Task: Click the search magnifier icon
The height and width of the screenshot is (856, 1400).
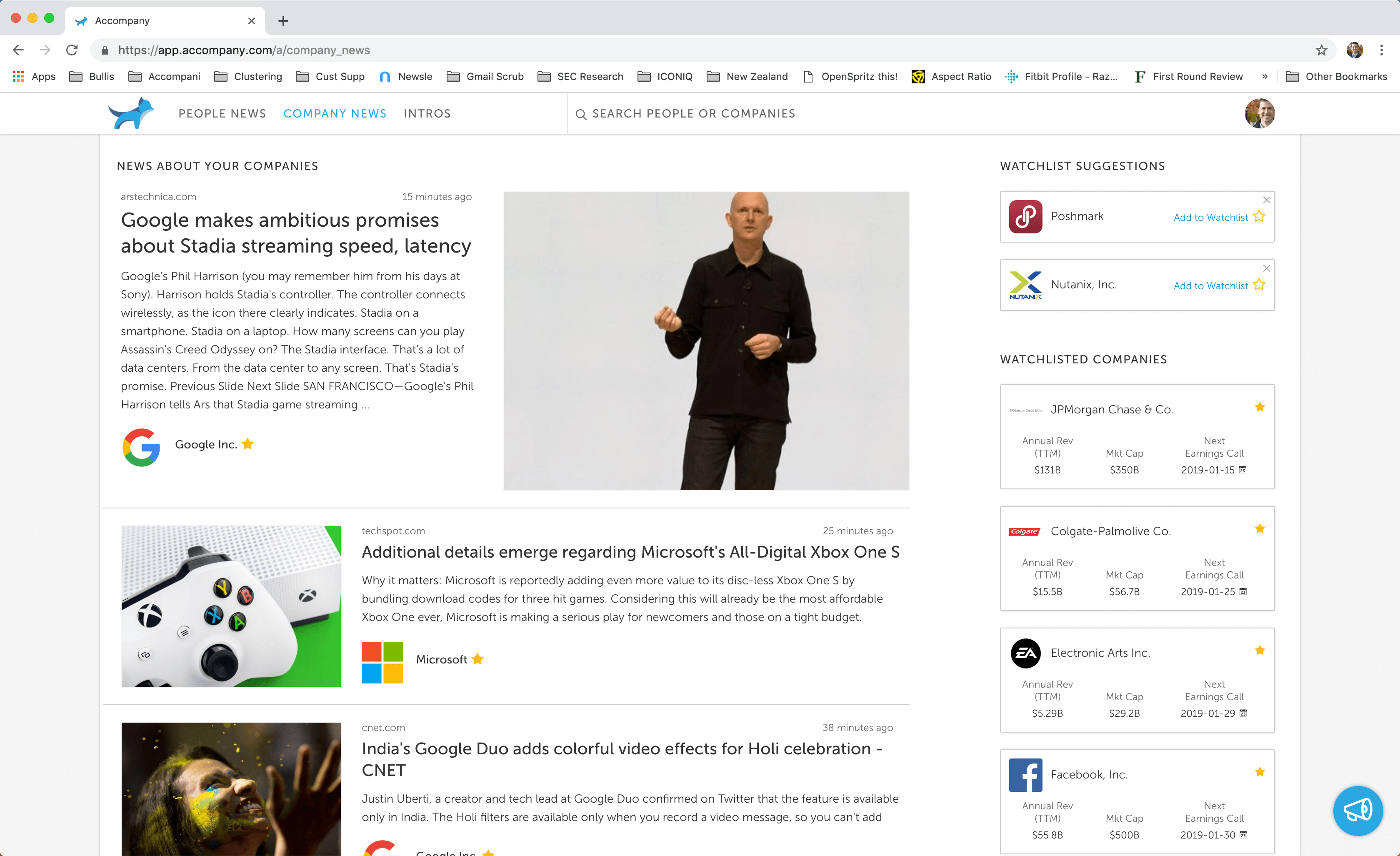Action: point(581,114)
